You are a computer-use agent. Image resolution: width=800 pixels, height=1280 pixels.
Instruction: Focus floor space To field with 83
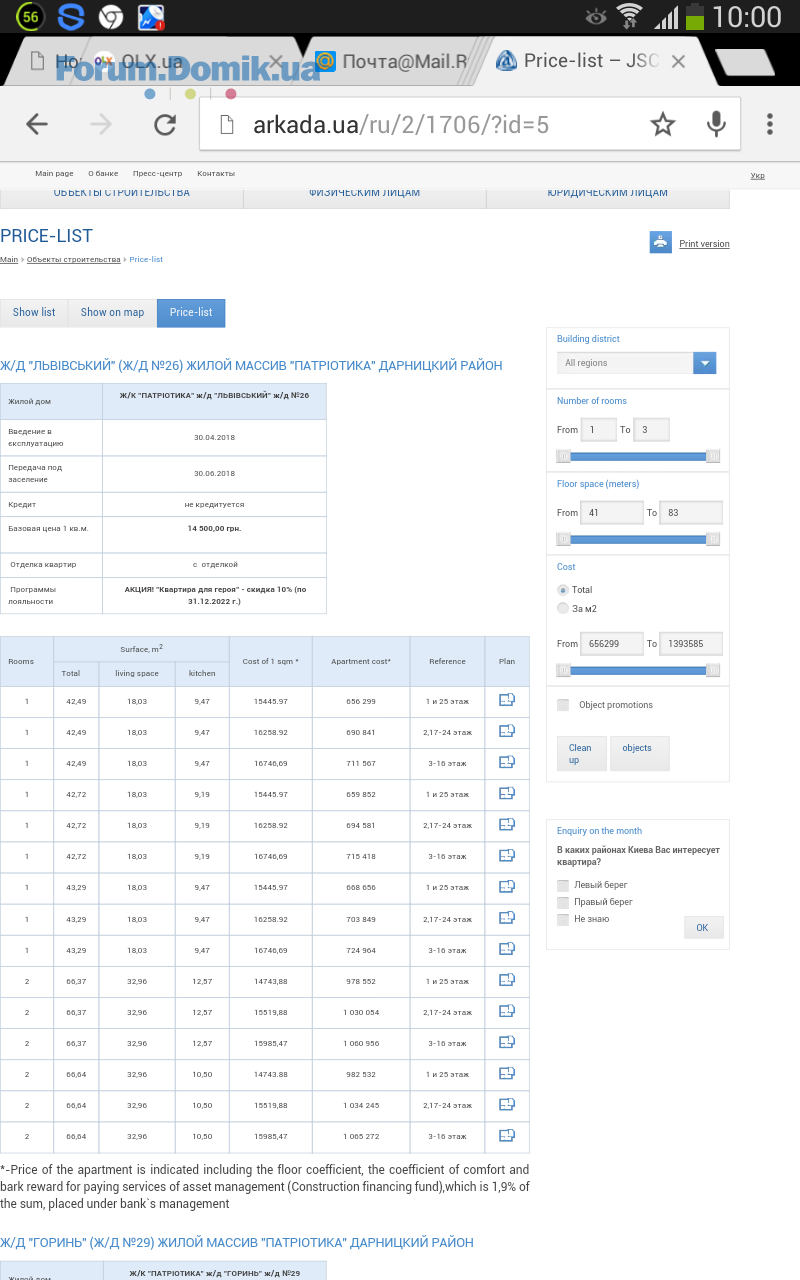click(x=691, y=512)
